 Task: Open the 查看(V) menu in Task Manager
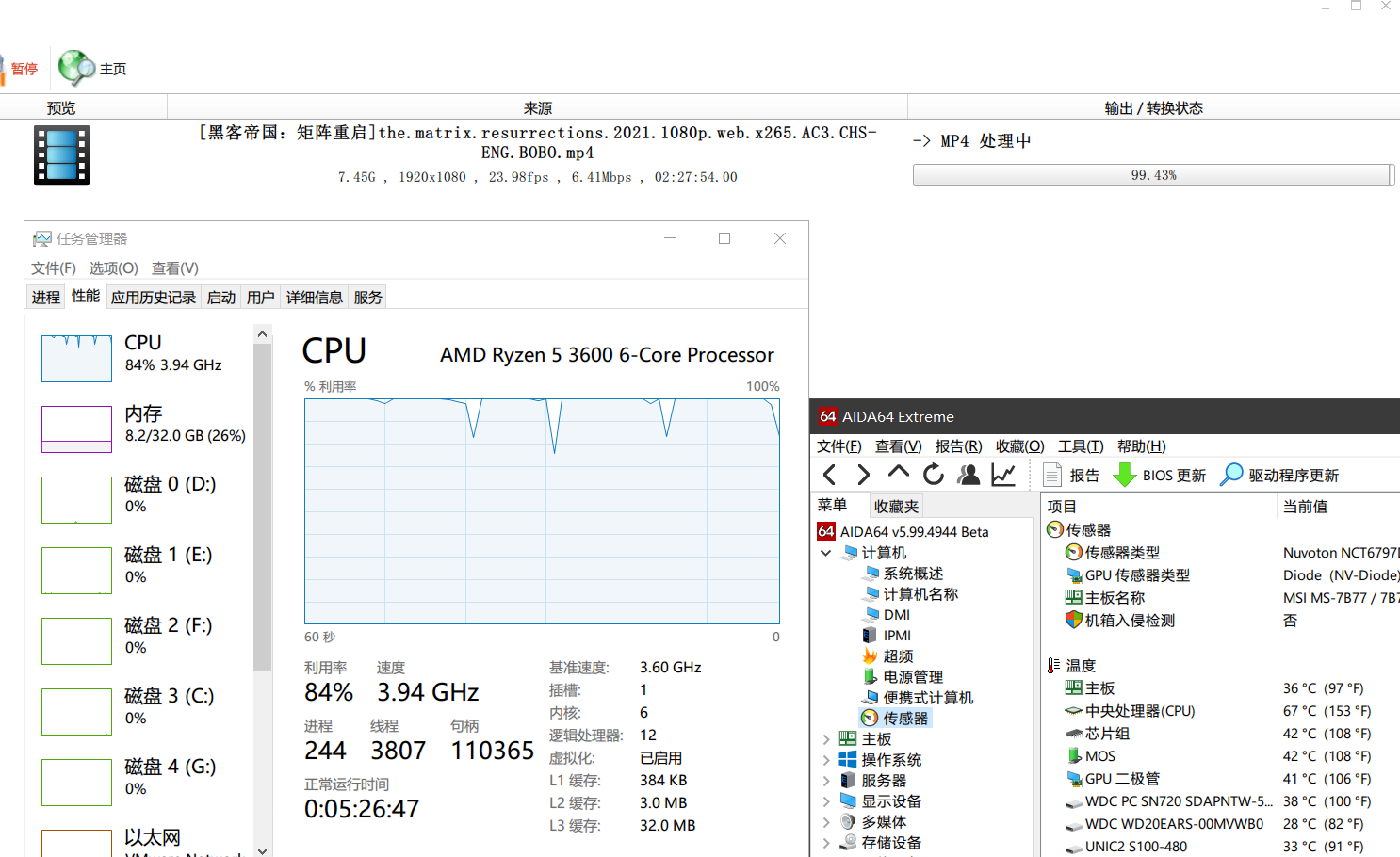pyautogui.click(x=175, y=268)
